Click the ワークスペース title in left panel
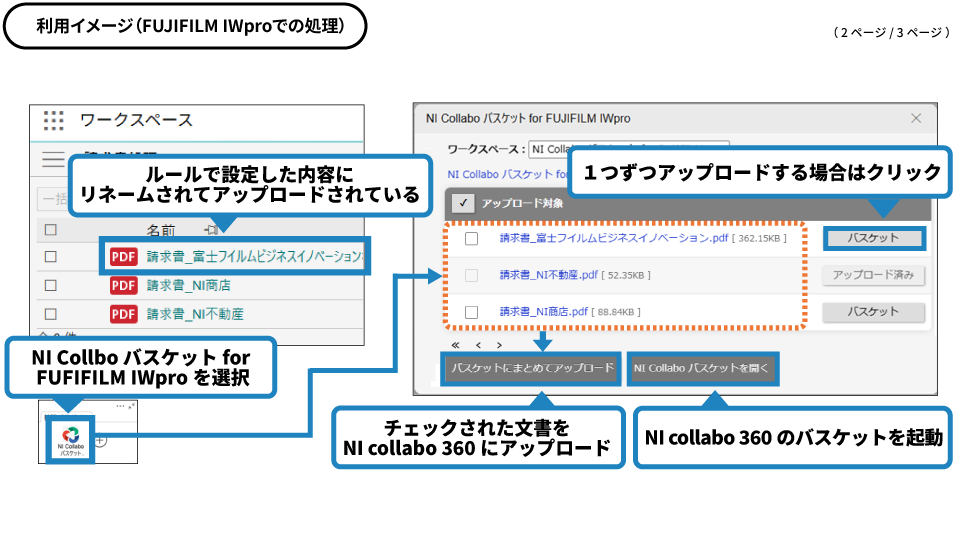This screenshot has height=540, width=960. [136, 120]
